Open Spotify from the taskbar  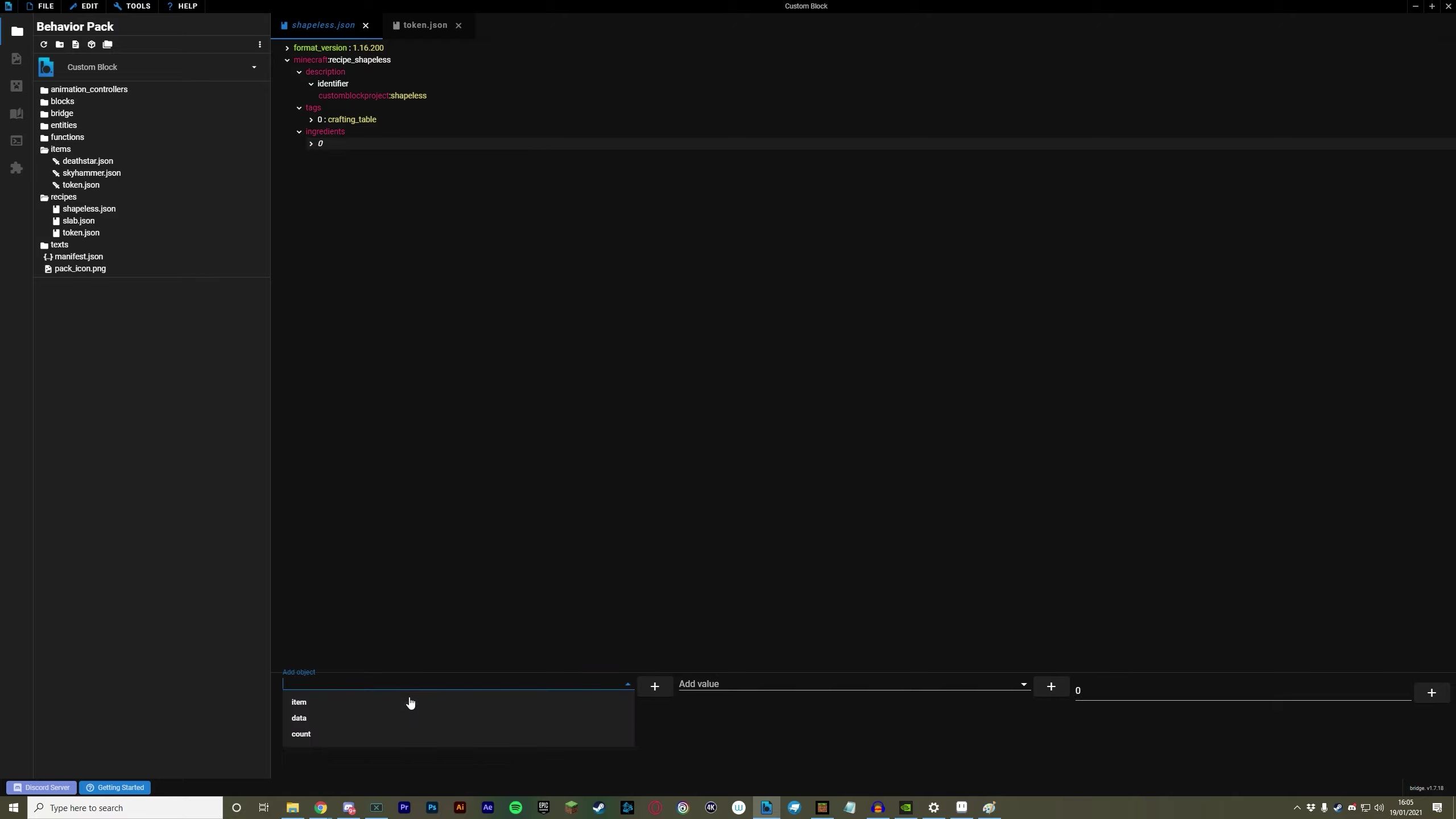tap(516, 808)
